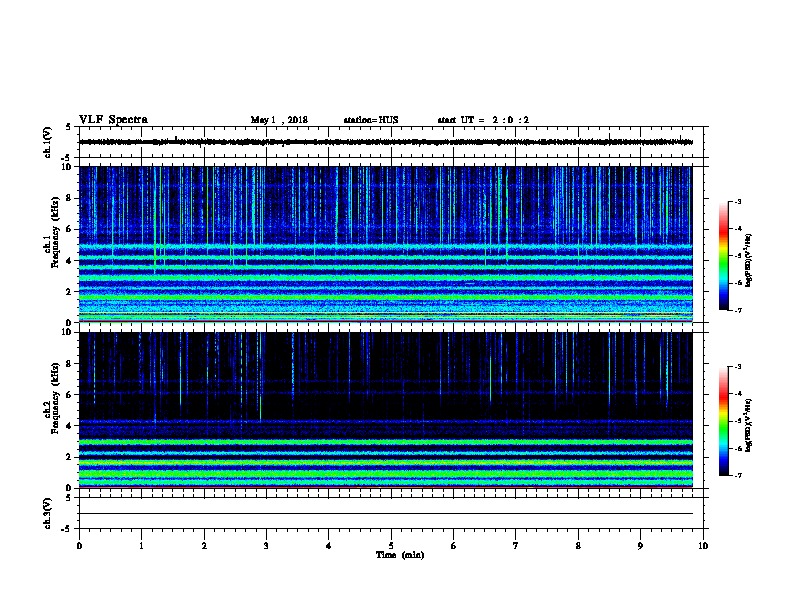Click time axis tick label "0"
Screen dimensions: 792x612
point(79,546)
